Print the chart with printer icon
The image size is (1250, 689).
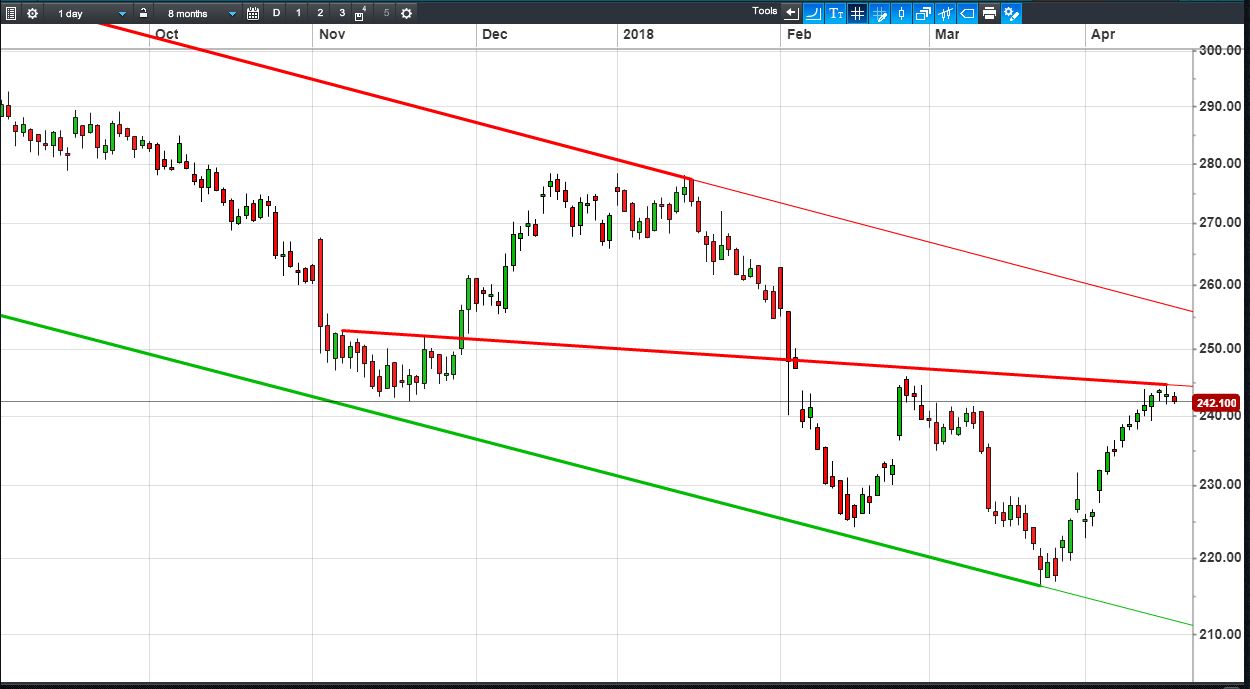(989, 13)
